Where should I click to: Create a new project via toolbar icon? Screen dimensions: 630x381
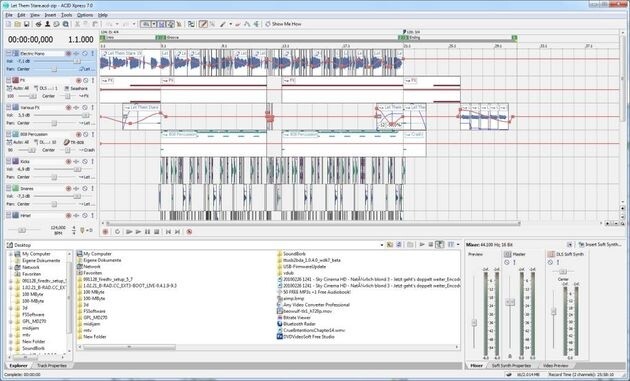pos(8,24)
